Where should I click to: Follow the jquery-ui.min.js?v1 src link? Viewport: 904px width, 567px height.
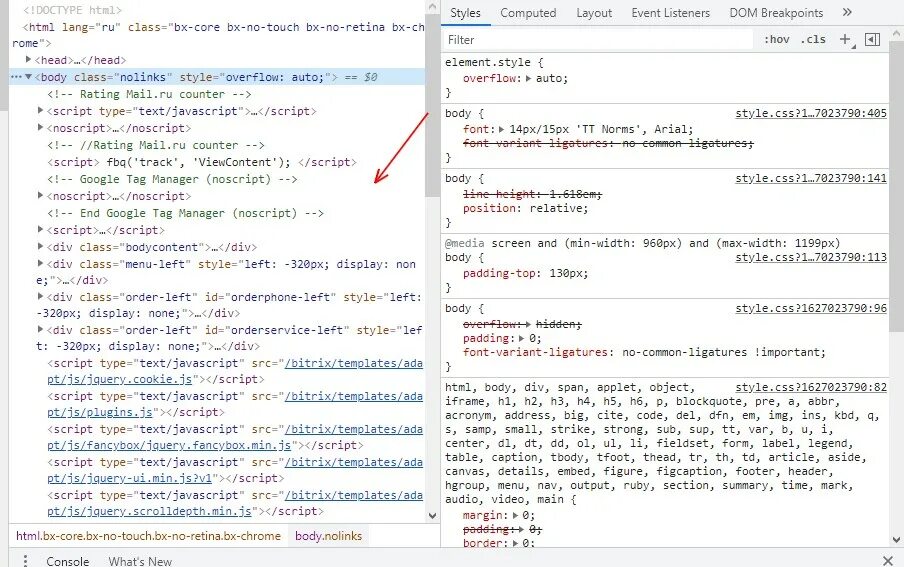pyautogui.click(x=130, y=478)
